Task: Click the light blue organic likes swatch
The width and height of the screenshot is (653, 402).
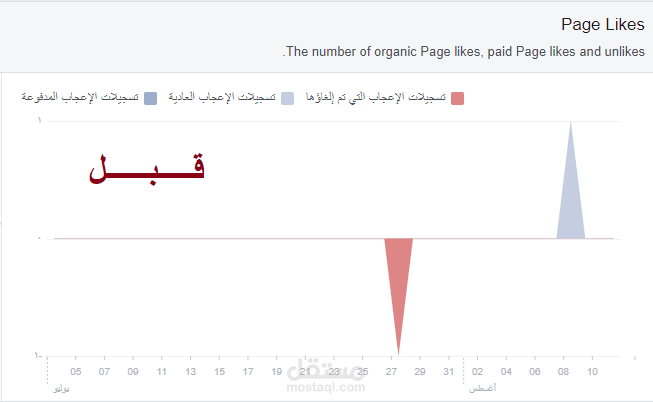Action: [287, 99]
